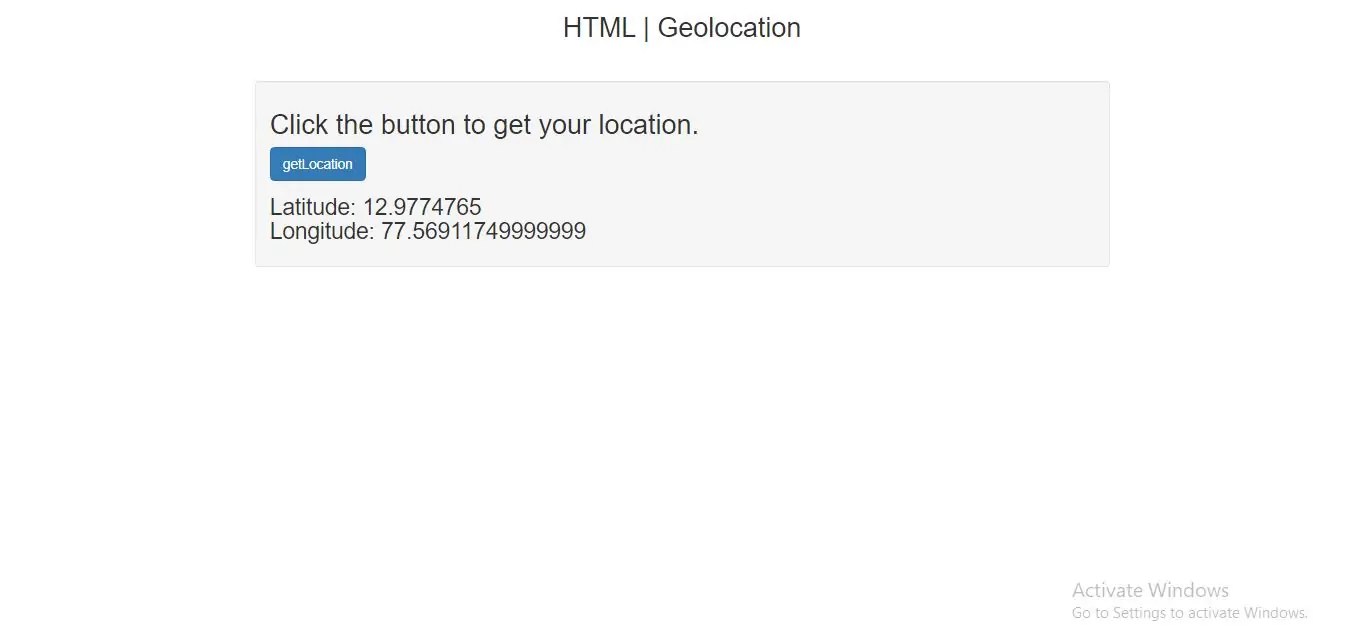Click the blue getLocation button again
This screenshot has height=642, width=1356.
point(317,163)
